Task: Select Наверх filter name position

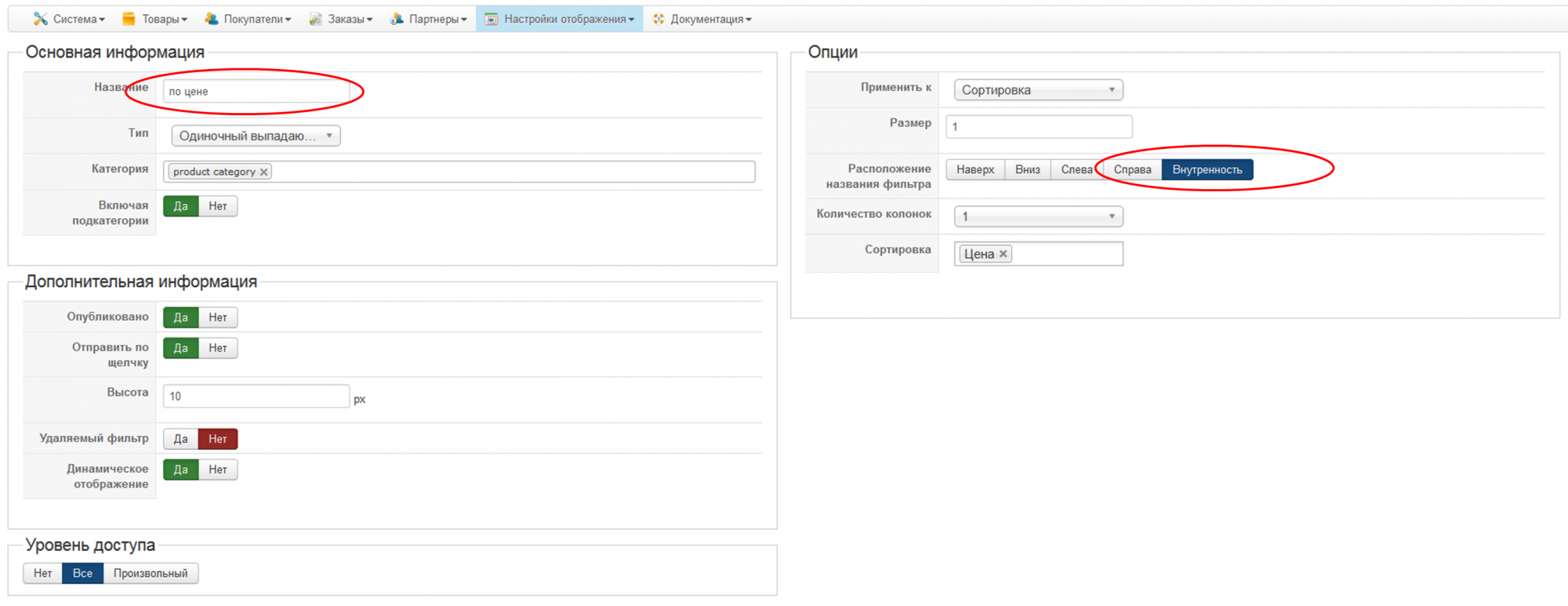Action: point(975,169)
